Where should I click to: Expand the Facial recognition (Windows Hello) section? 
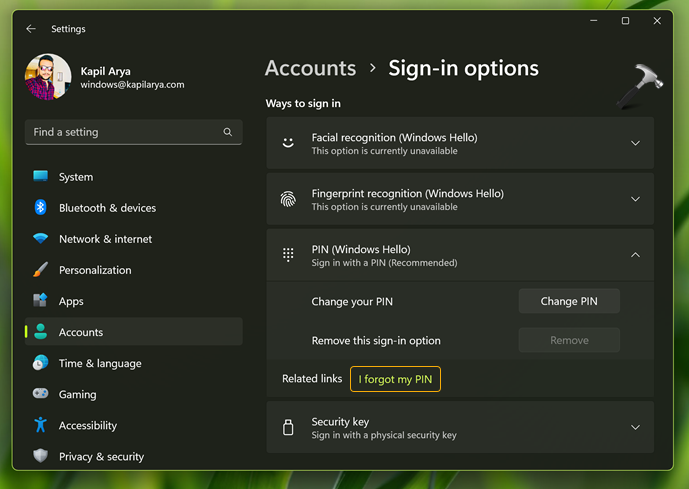pos(635,143)
